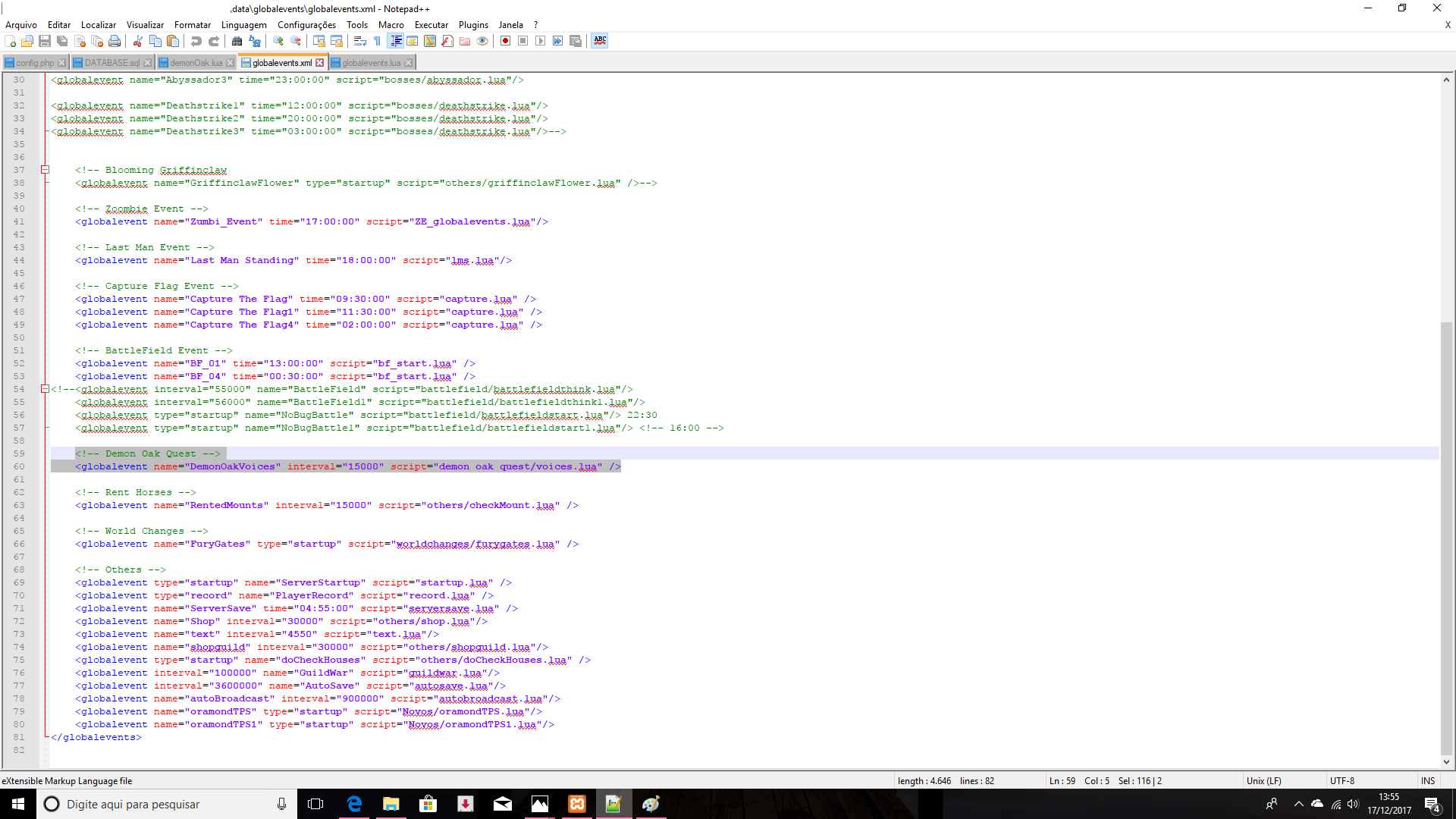
Task: Zoom in with the magnifier plus icon
Action: pos(278,41)
